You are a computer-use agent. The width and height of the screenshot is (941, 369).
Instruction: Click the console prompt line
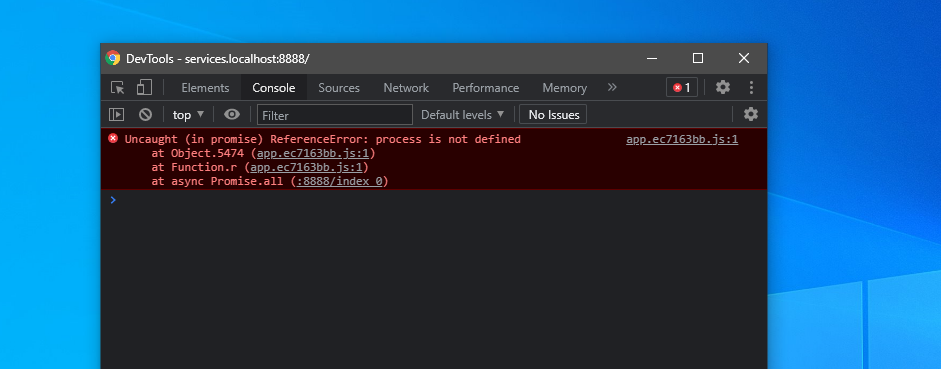(433, 200)
